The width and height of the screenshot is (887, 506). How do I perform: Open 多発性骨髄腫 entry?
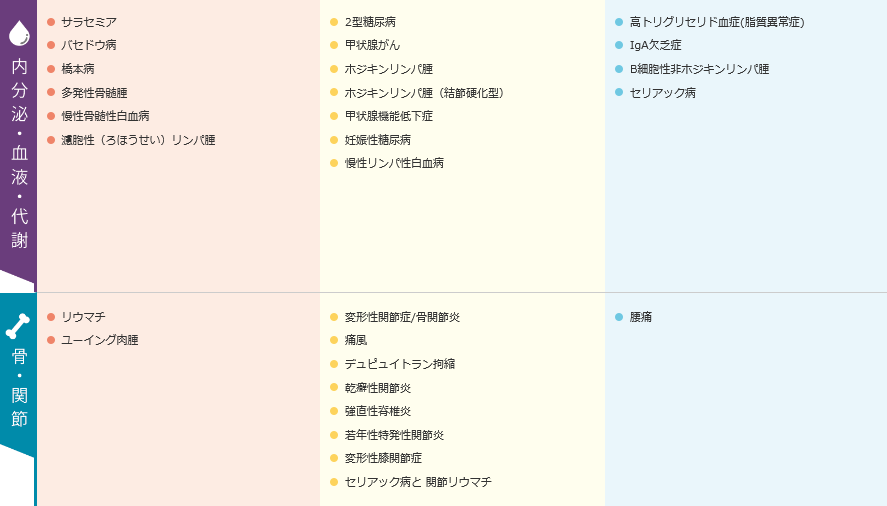[x=94, y=93]
